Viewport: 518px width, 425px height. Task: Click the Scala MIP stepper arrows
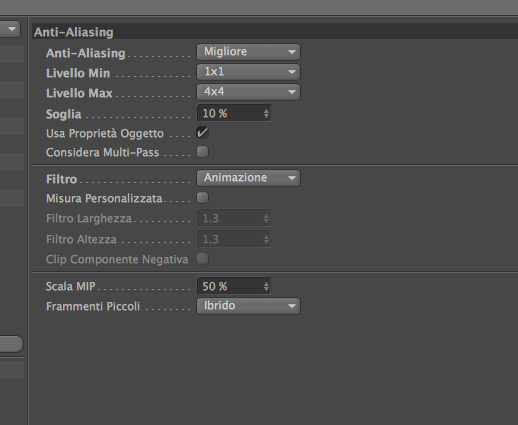(266, 286)
